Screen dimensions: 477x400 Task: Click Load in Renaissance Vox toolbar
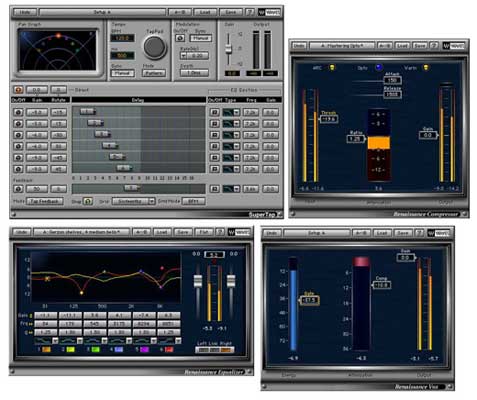(x=382, y=233)
